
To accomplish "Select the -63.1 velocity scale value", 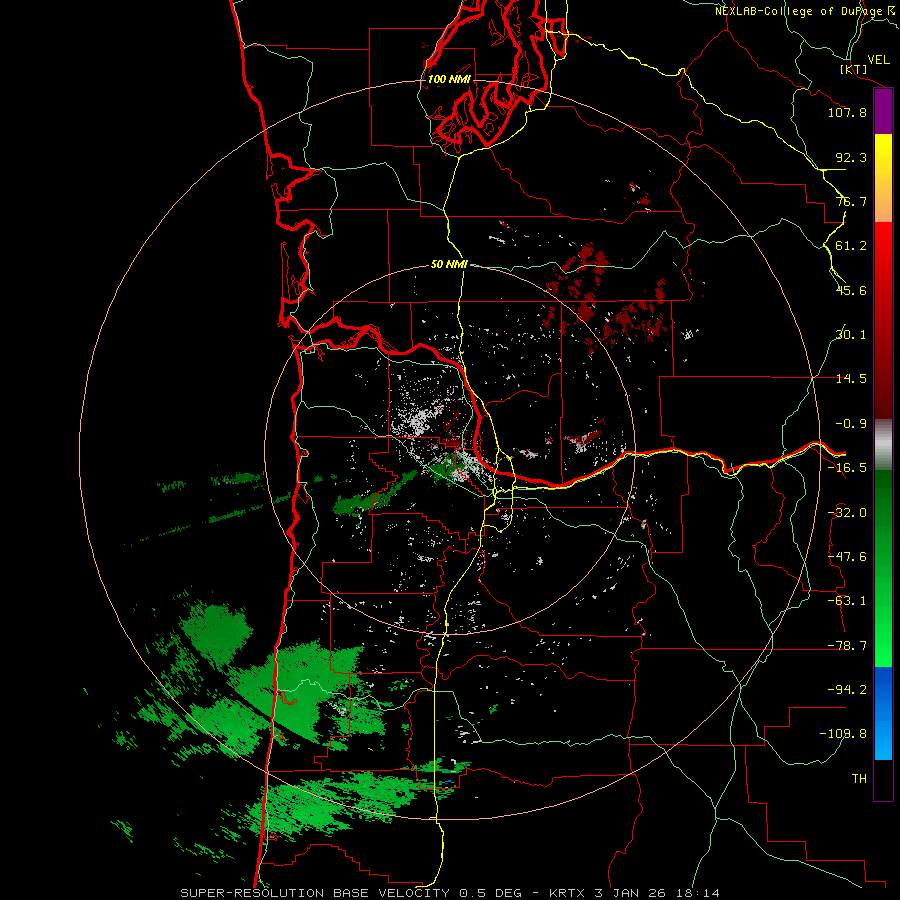I will click(x=847, y=601).
